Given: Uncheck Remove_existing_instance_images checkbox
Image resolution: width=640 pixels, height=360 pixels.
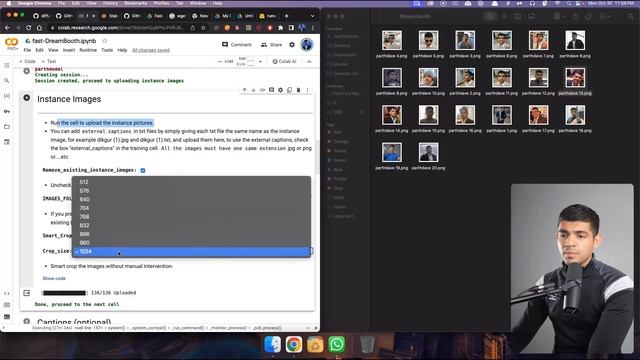Looking at the screenshot, I should (143, 170).
